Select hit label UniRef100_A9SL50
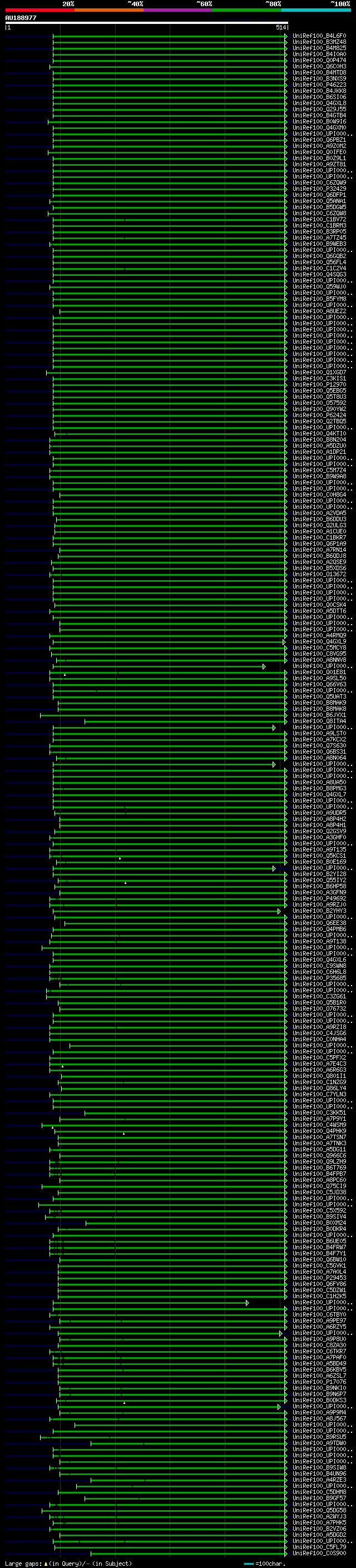 319,678
